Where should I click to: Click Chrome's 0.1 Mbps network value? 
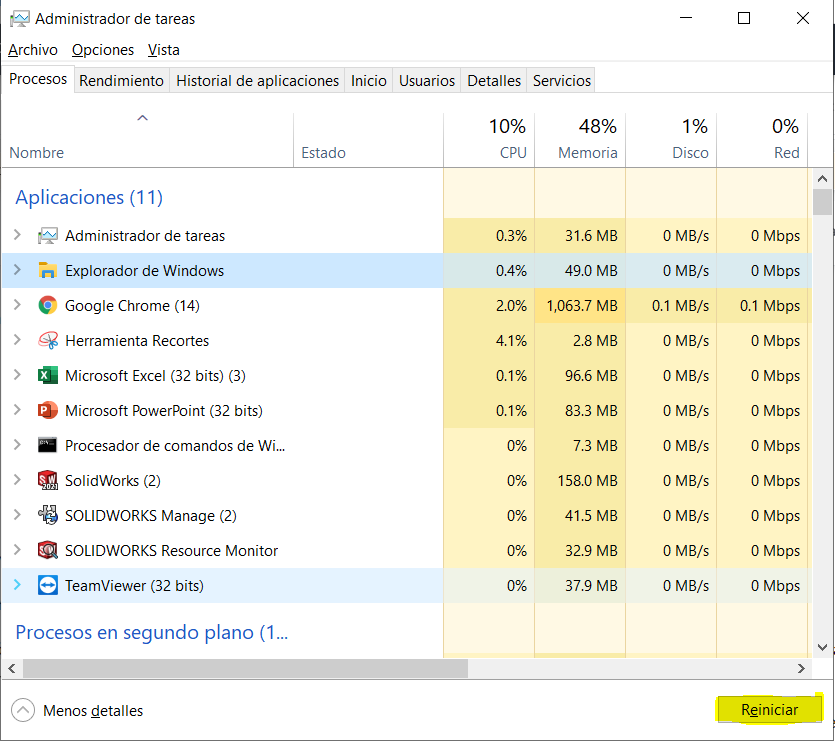[770, 306]
